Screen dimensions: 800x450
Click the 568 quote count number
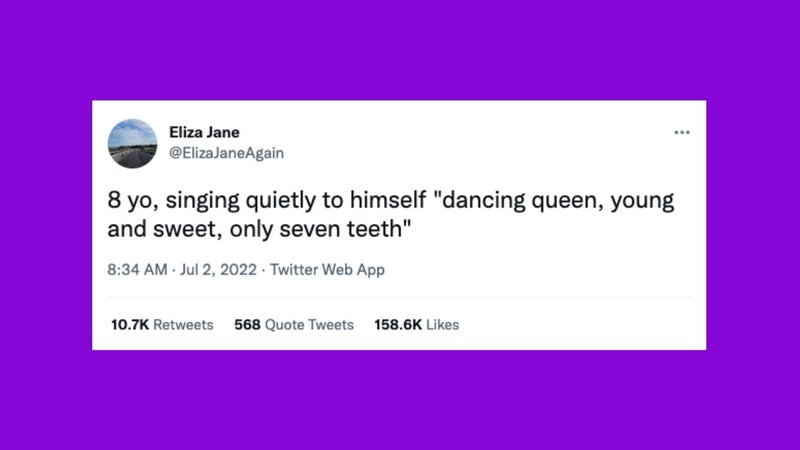point(247,325)
